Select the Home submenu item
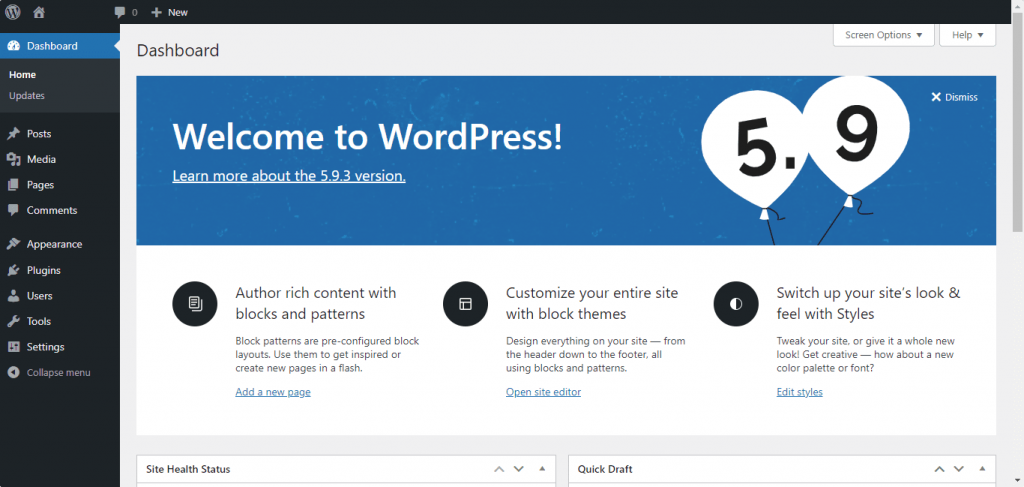1024x487 pixels. click(22, 74)
